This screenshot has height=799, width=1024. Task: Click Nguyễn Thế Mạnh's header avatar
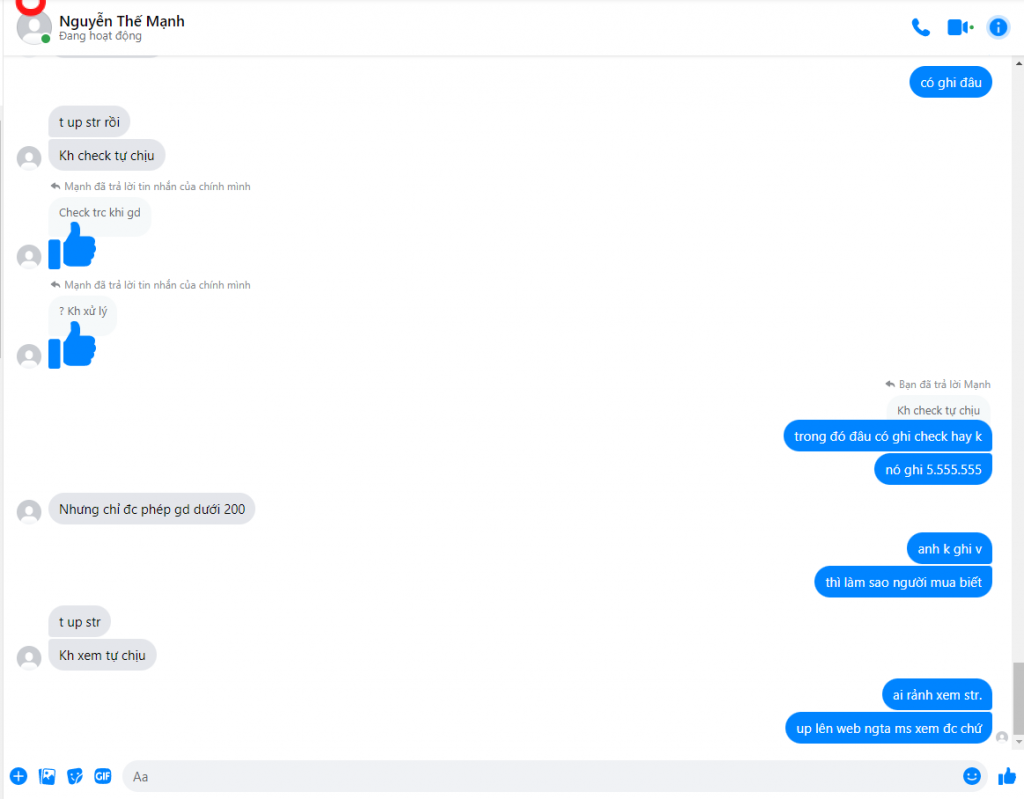[33, 27]
